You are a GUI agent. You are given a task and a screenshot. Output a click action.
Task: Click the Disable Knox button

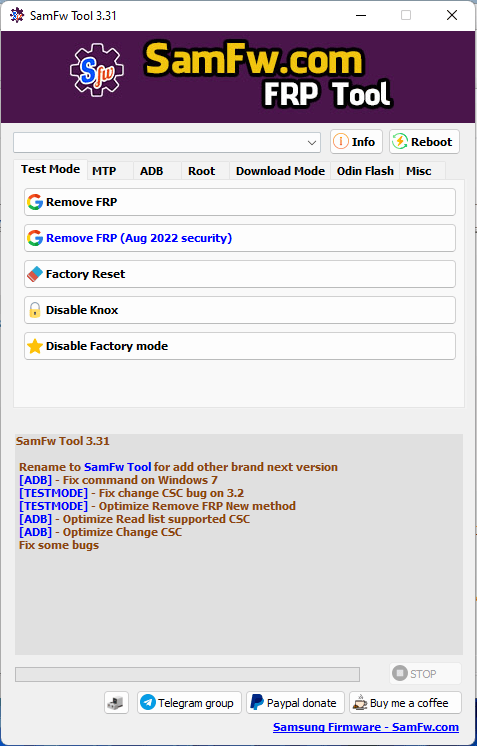click(x=240, y=310)
